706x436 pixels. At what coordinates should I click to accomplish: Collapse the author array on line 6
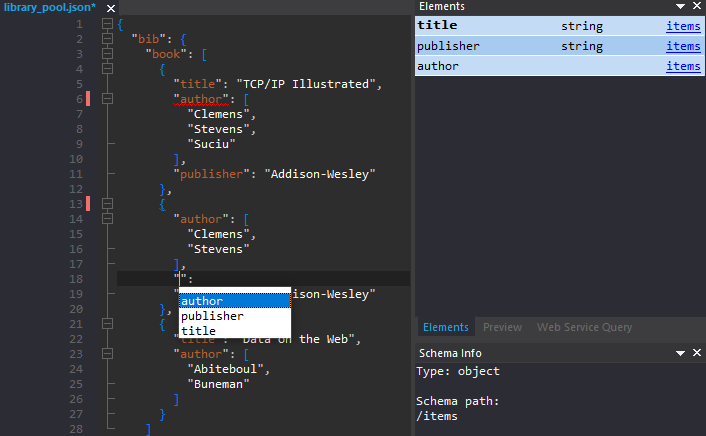point(107,99)
